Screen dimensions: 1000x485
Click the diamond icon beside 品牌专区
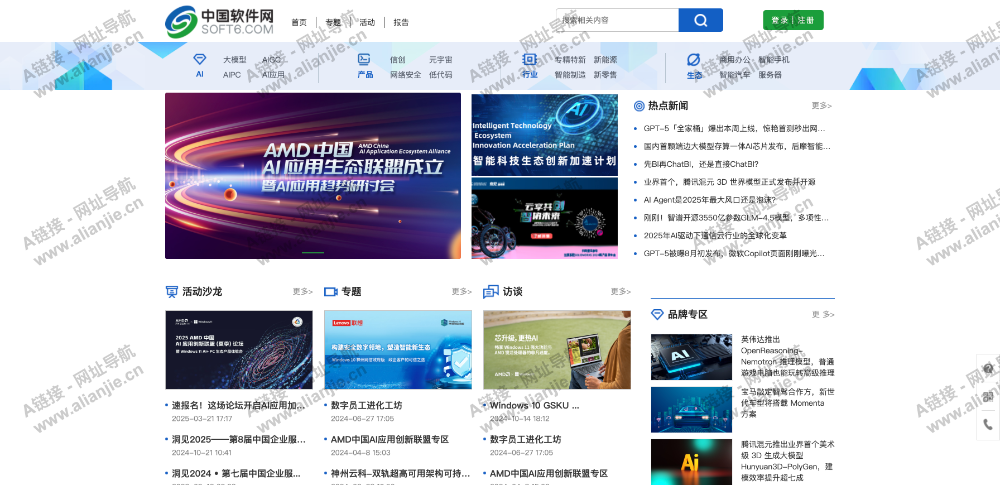pyautogui.click(x=657, y=315)
